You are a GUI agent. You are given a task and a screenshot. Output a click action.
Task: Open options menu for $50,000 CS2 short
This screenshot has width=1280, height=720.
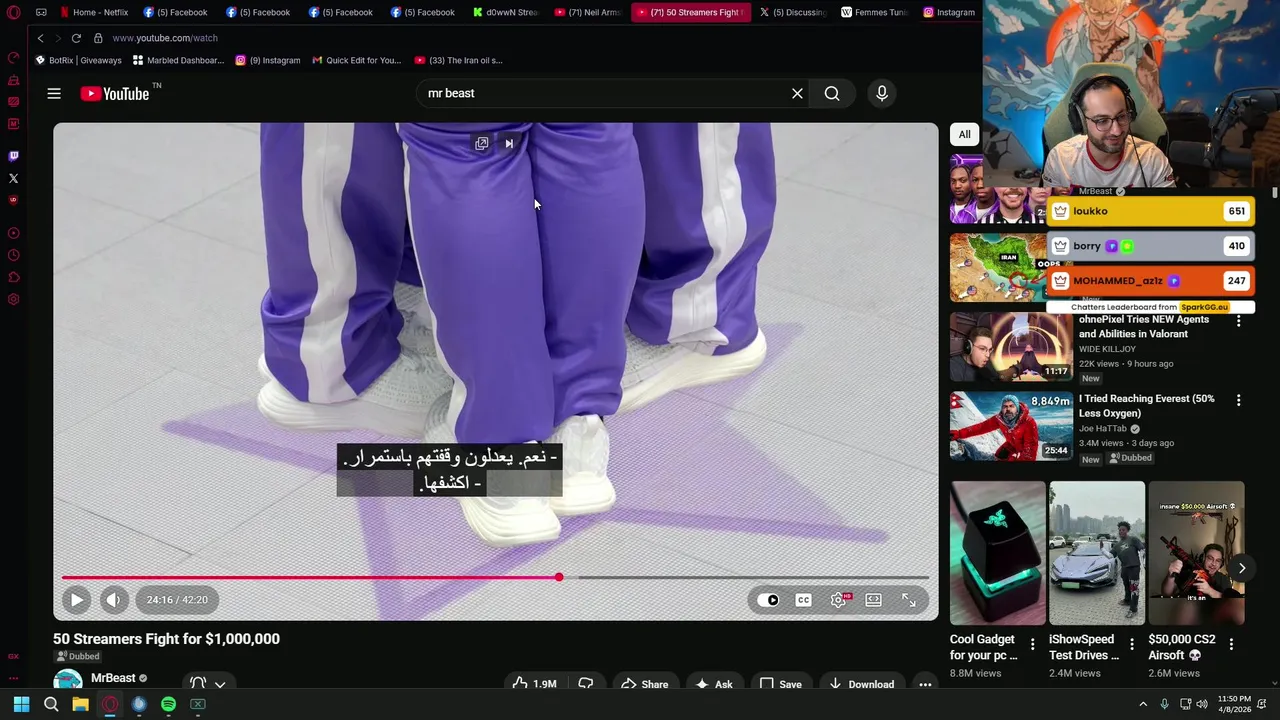point(1231,644)
